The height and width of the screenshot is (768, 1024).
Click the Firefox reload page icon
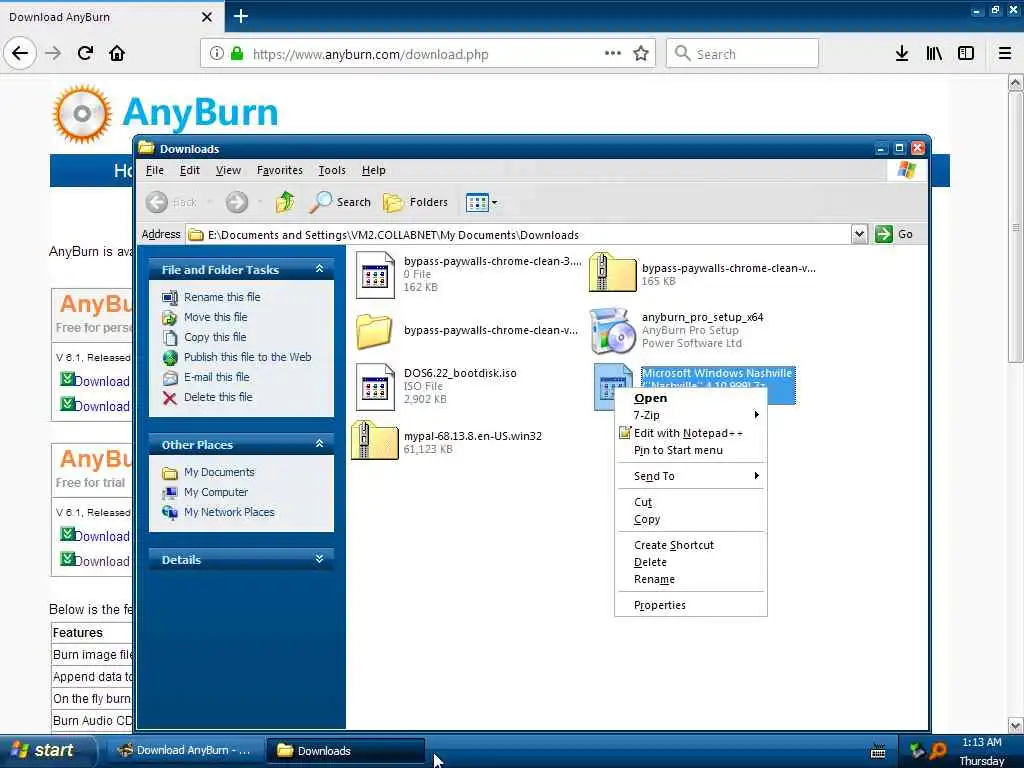[85, 54]
